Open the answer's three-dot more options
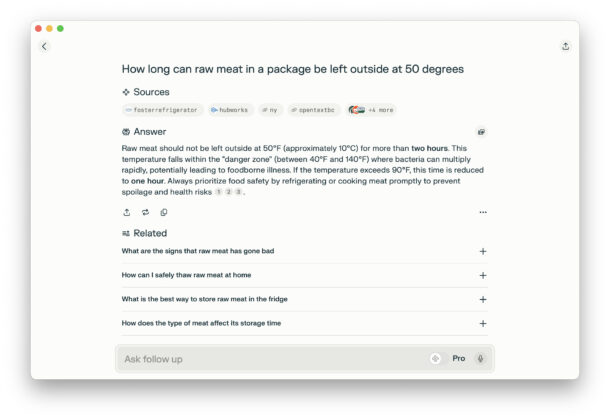 click(483, 212)
